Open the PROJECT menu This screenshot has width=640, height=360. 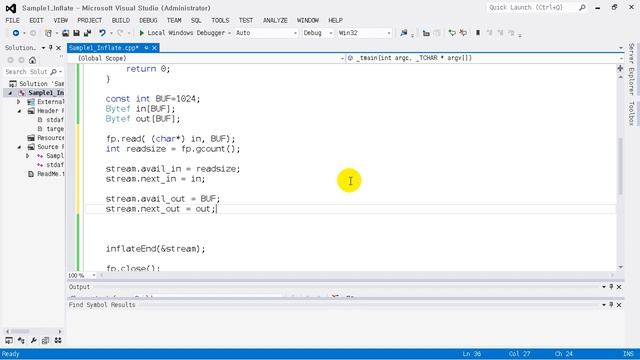tap(89, 20)
